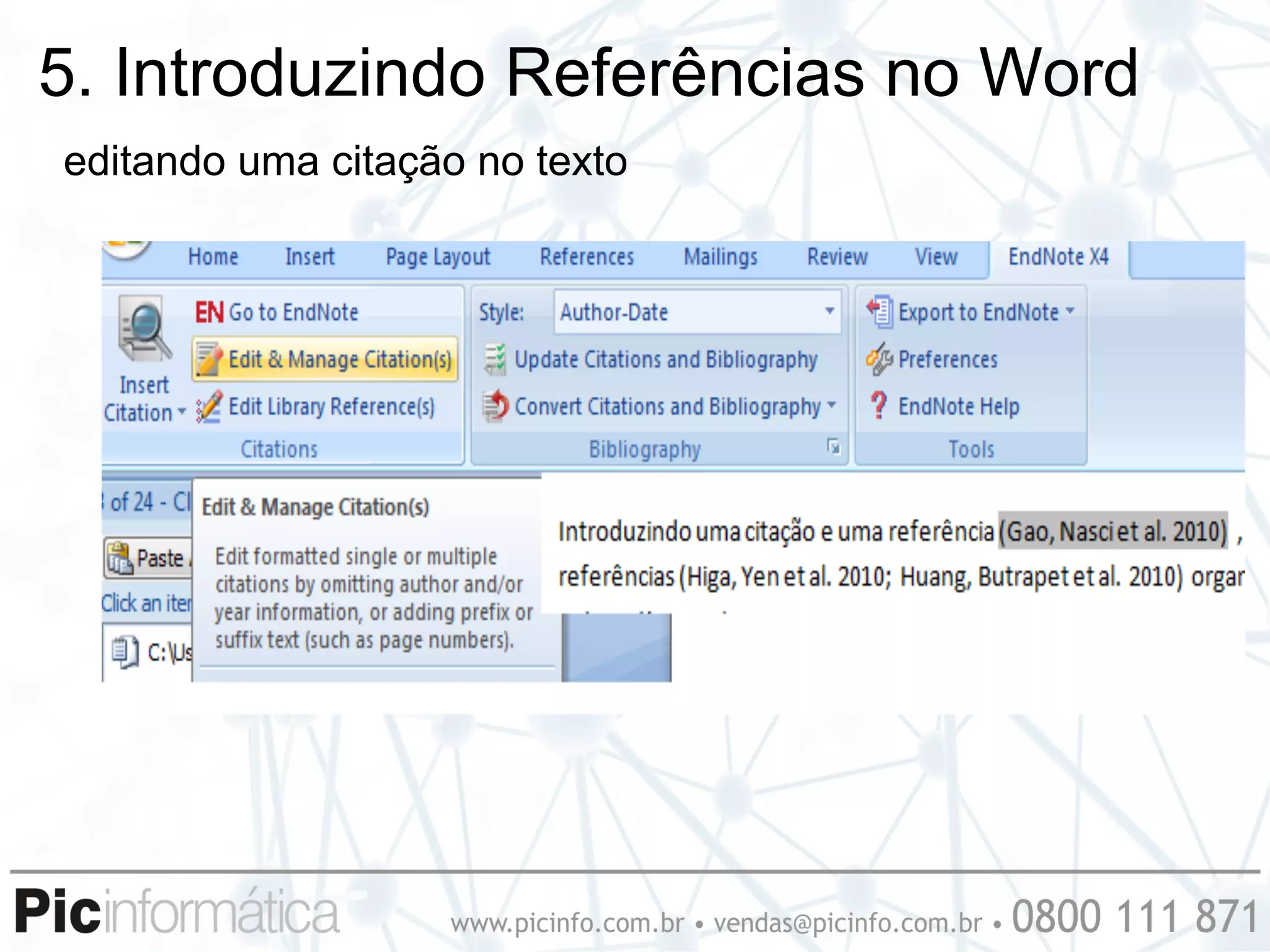
Task: Open the References ribbon tab
Action: 587,257
